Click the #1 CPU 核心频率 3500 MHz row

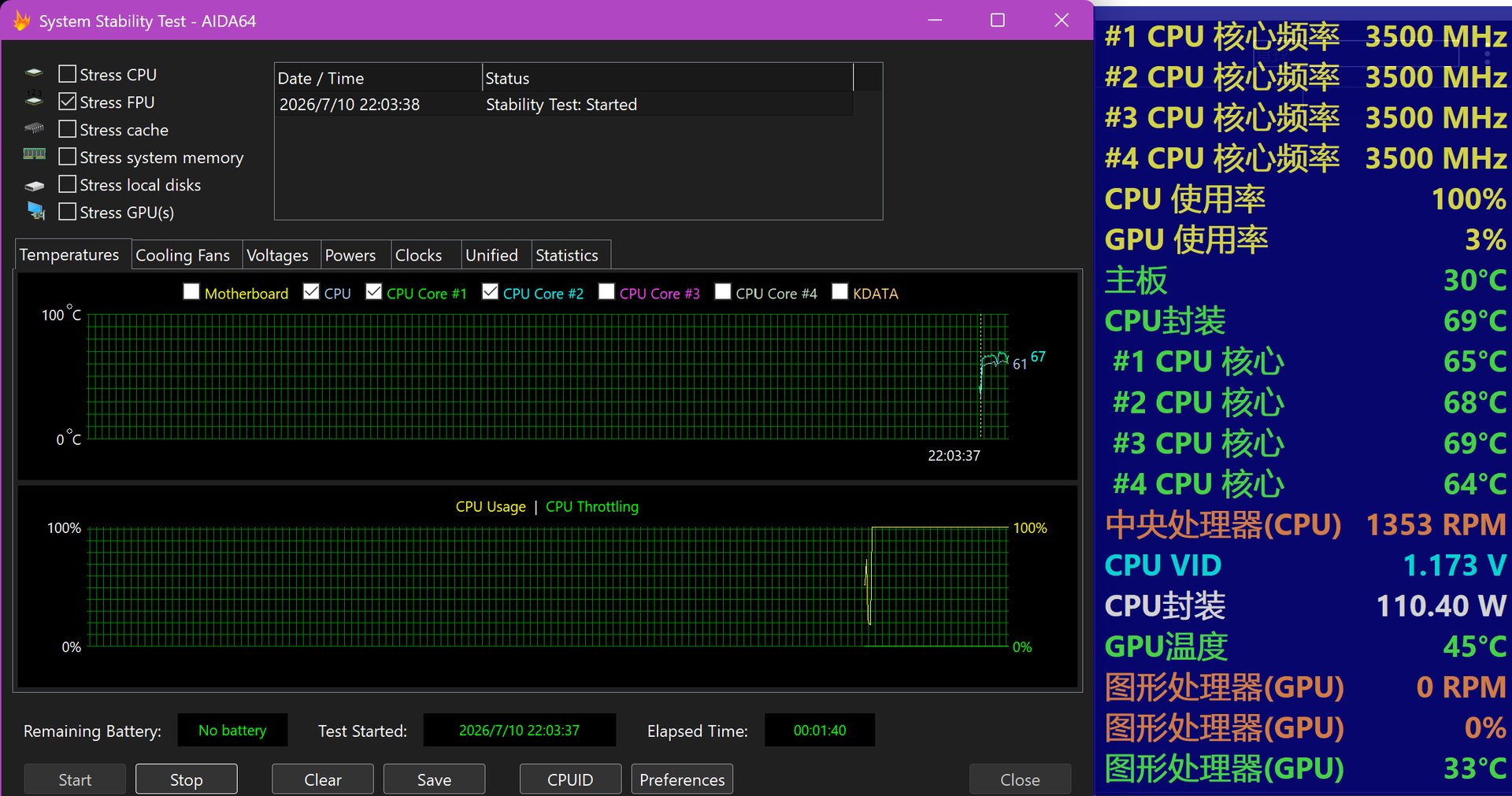[x=1305, y=36]
